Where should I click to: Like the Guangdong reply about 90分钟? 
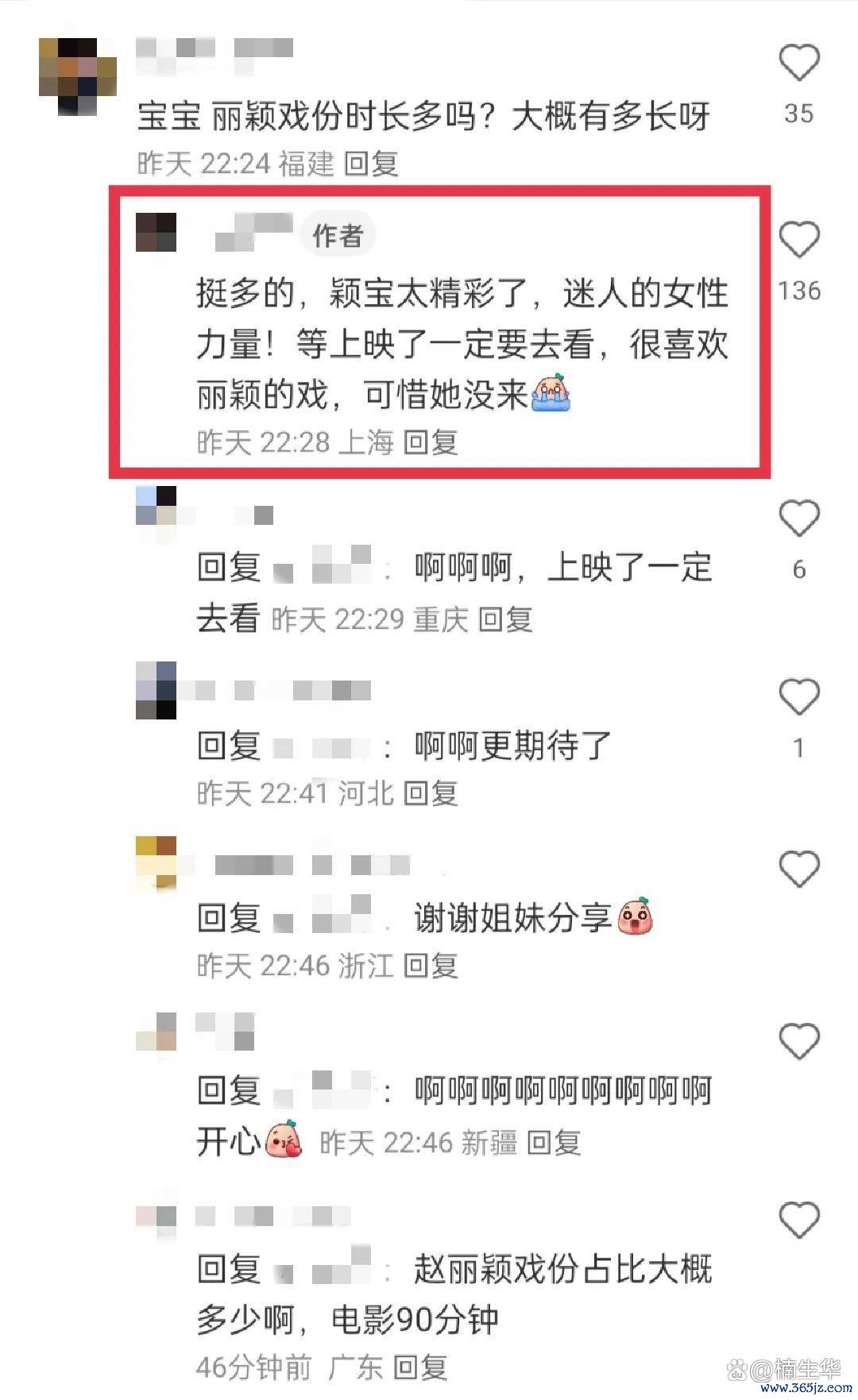(798, 1220)
